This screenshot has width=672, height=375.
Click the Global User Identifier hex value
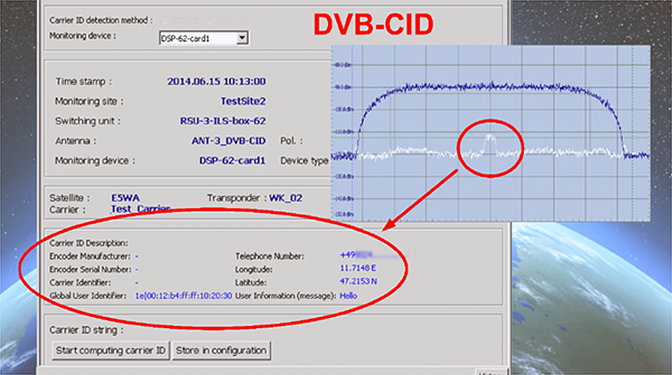183,296
